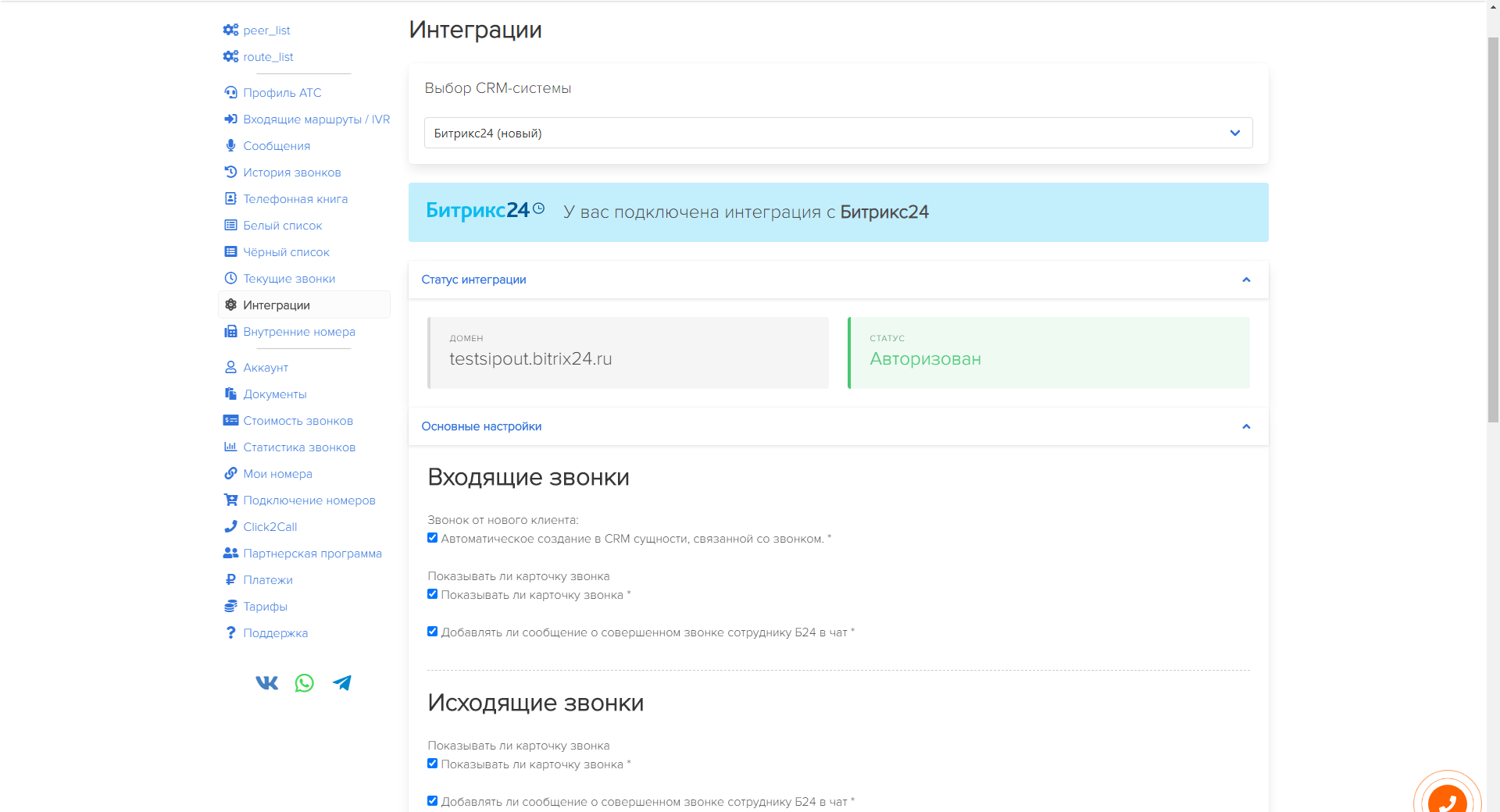Open История звонков page
This screenshot has height=812, width=1500.
pos(292,173)
